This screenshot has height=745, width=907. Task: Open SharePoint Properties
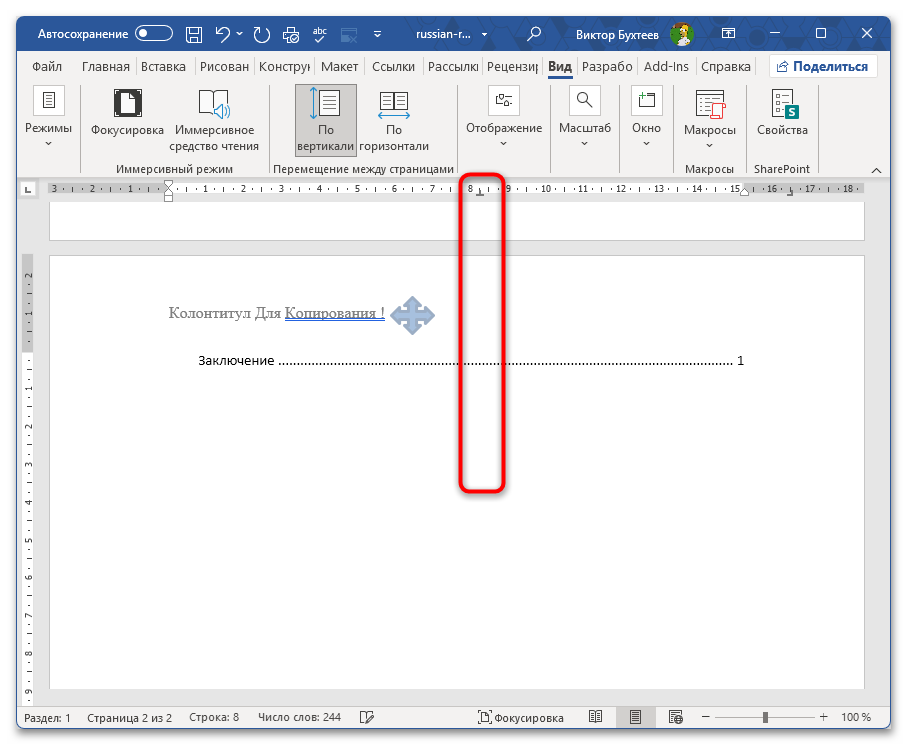[782, 113]
